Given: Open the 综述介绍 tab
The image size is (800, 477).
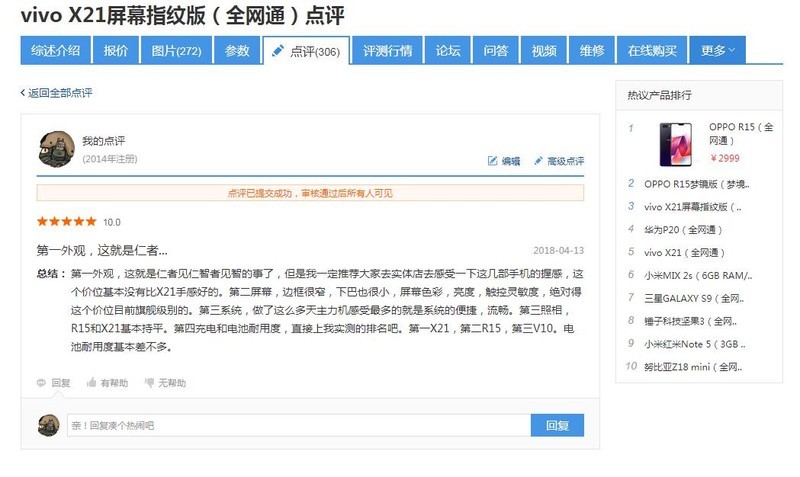Looking at the screenshot, I should click(x=56, y=51).
